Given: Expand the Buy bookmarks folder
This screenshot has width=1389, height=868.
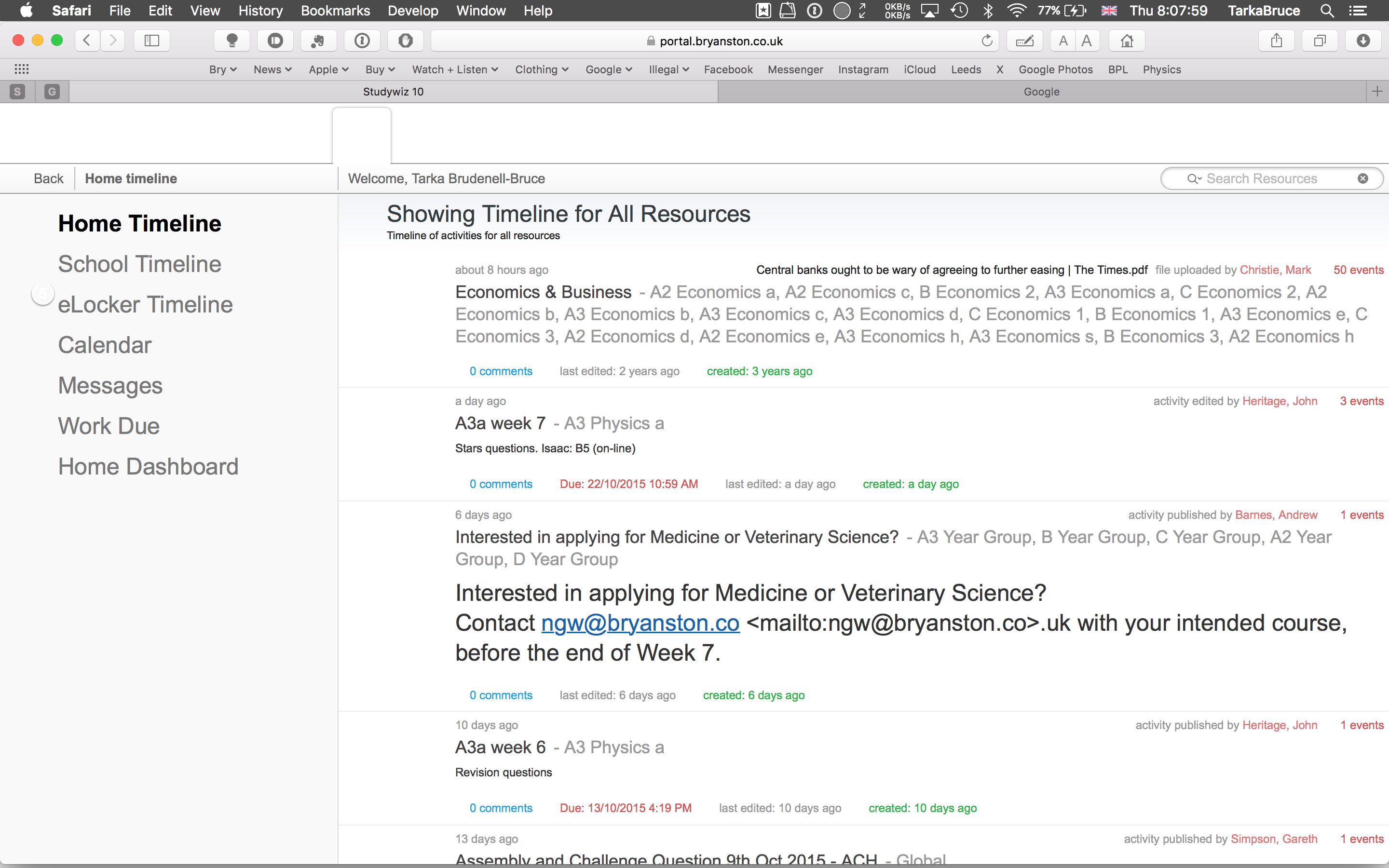Looking at the screenshot, I should tap(380, 69).
